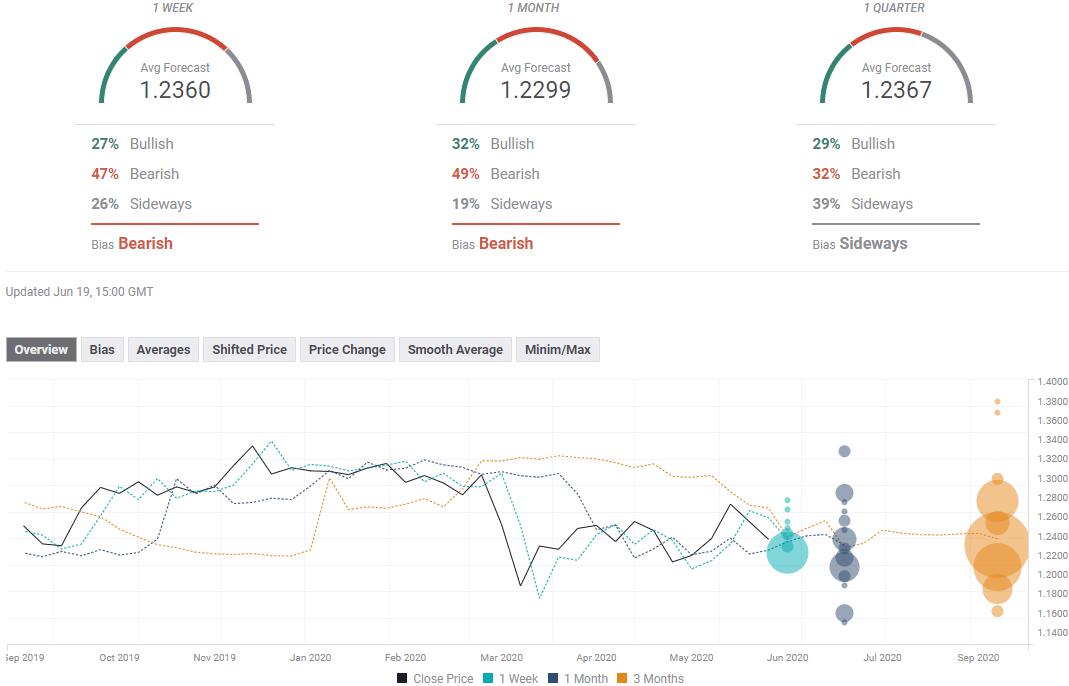Switch to the Bias tab
Image resolution: width=1069 pixels, height=686 pixels.
102,350
